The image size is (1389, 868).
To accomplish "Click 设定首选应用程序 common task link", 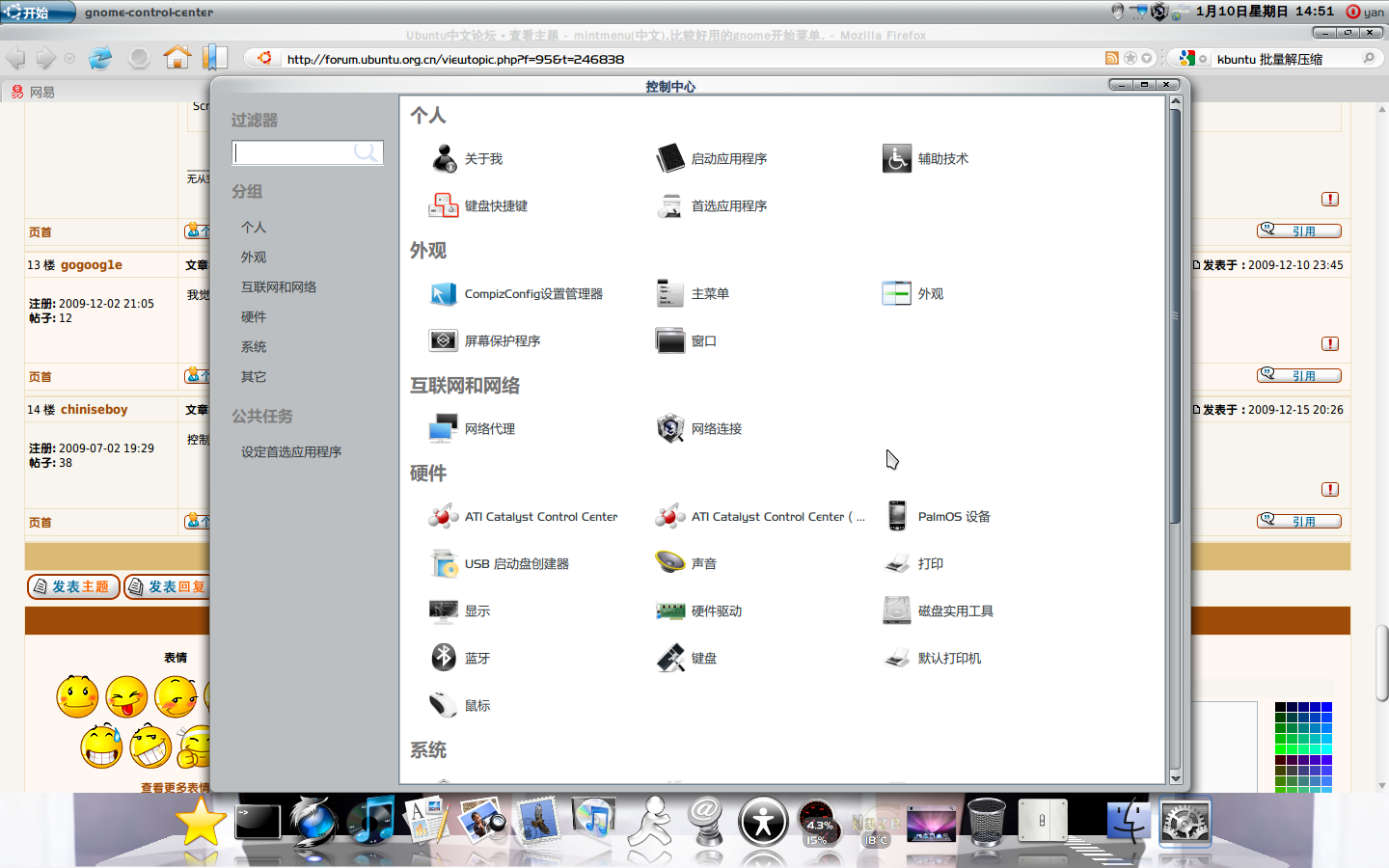I will pos(291,451).
